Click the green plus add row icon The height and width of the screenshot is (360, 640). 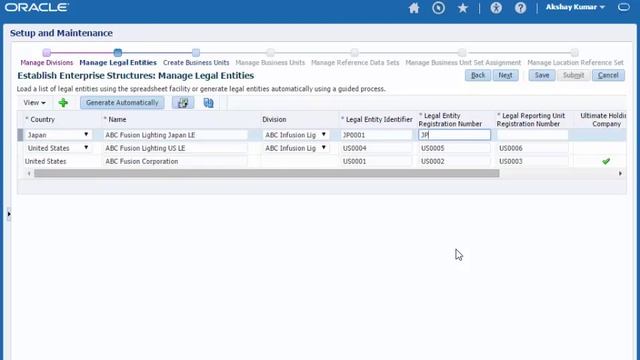tap(63, 103)
